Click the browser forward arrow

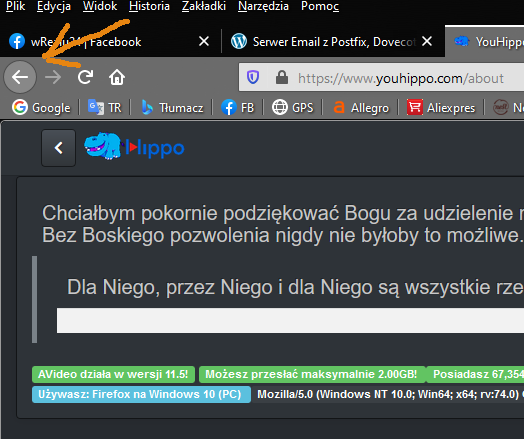[x=53, y=77]
